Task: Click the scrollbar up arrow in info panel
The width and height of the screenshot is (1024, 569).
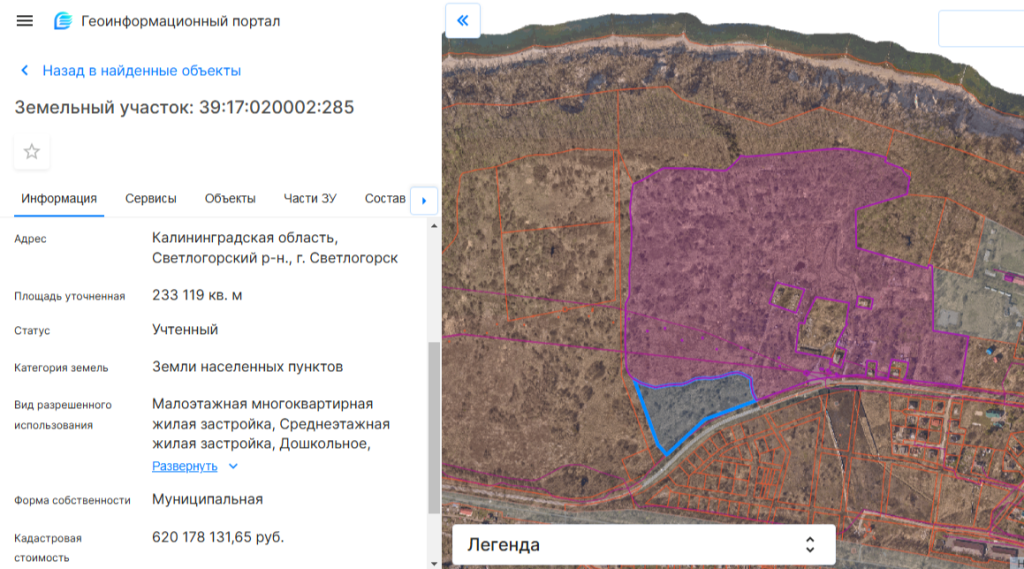Action: (x=433, y=226)
